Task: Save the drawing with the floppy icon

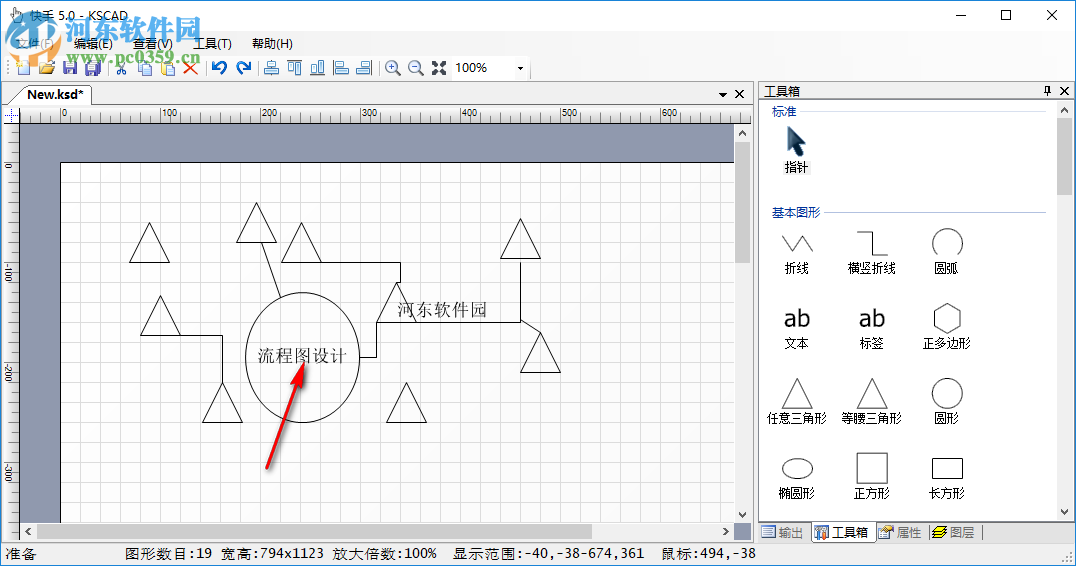Action: pos(70,67)
